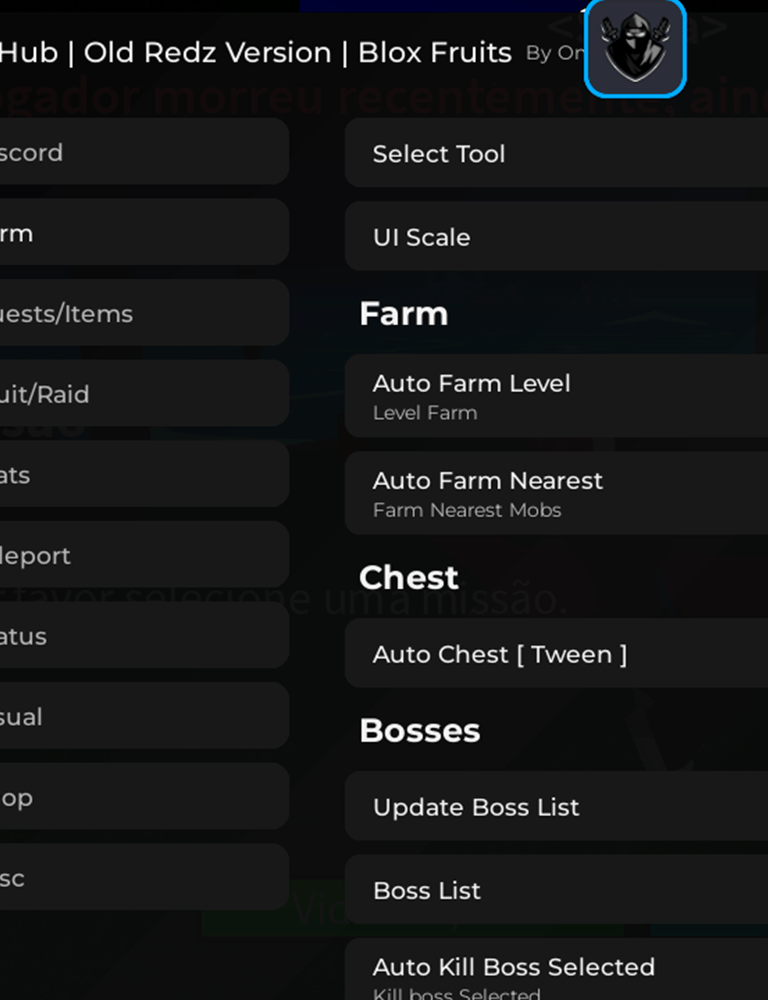
Task: Go to the Shop sidebar tab
Action: (x=140, y=797)
